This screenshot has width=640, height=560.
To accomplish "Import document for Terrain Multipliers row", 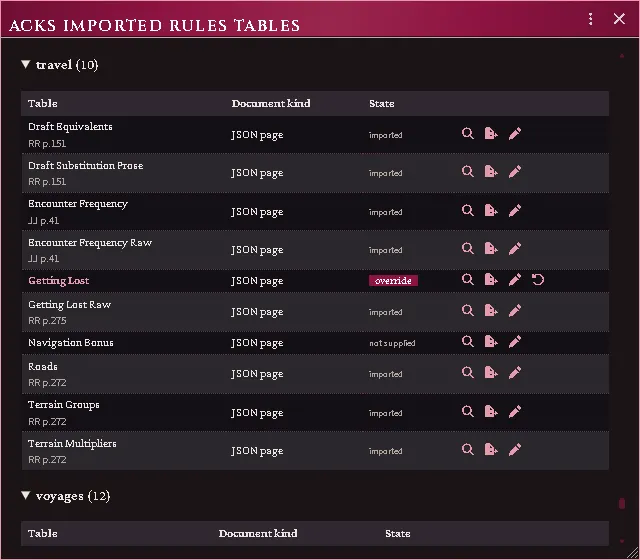I will 491,450.
